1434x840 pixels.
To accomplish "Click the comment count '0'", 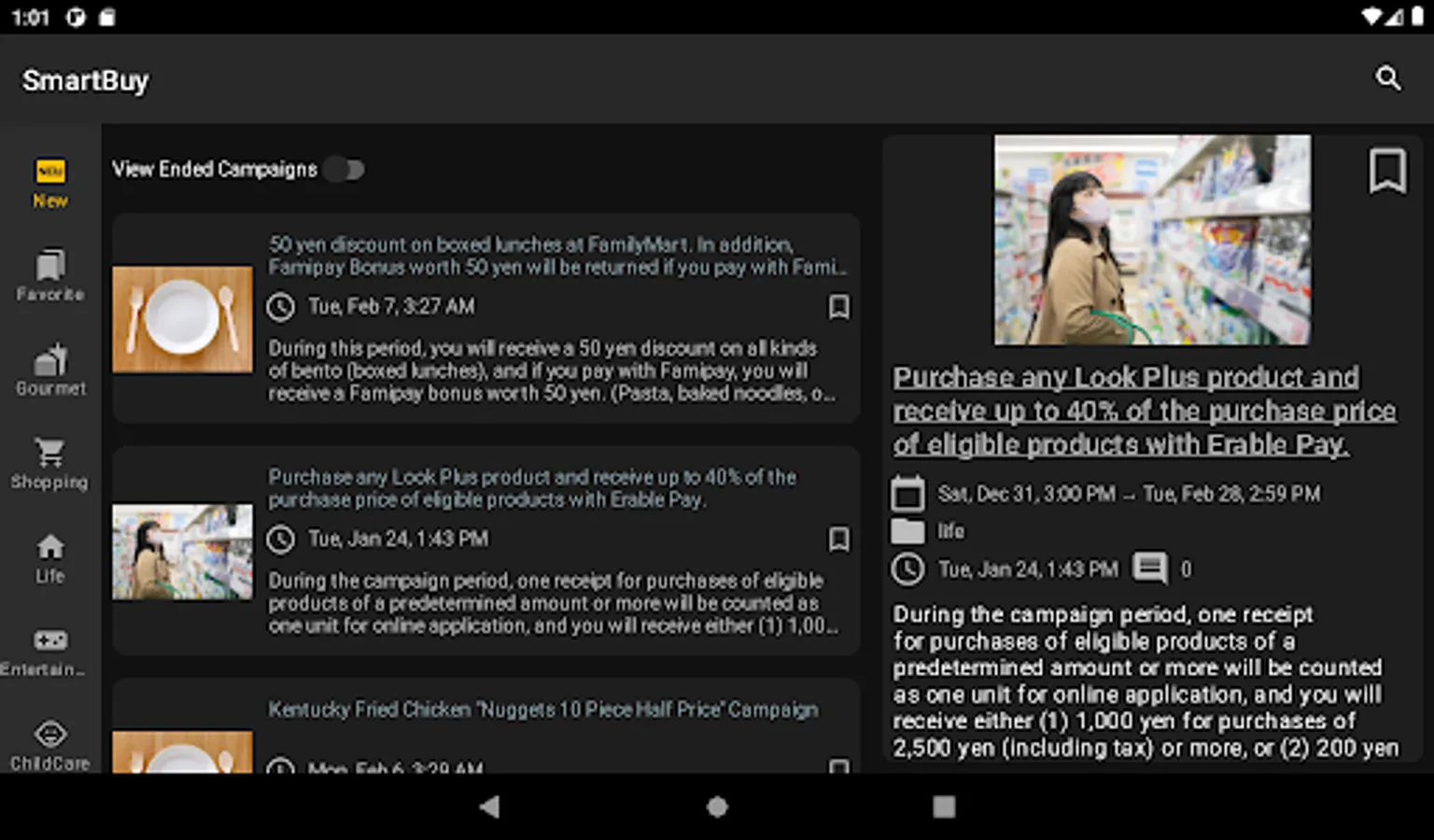I will click(x=1186, y=569).
